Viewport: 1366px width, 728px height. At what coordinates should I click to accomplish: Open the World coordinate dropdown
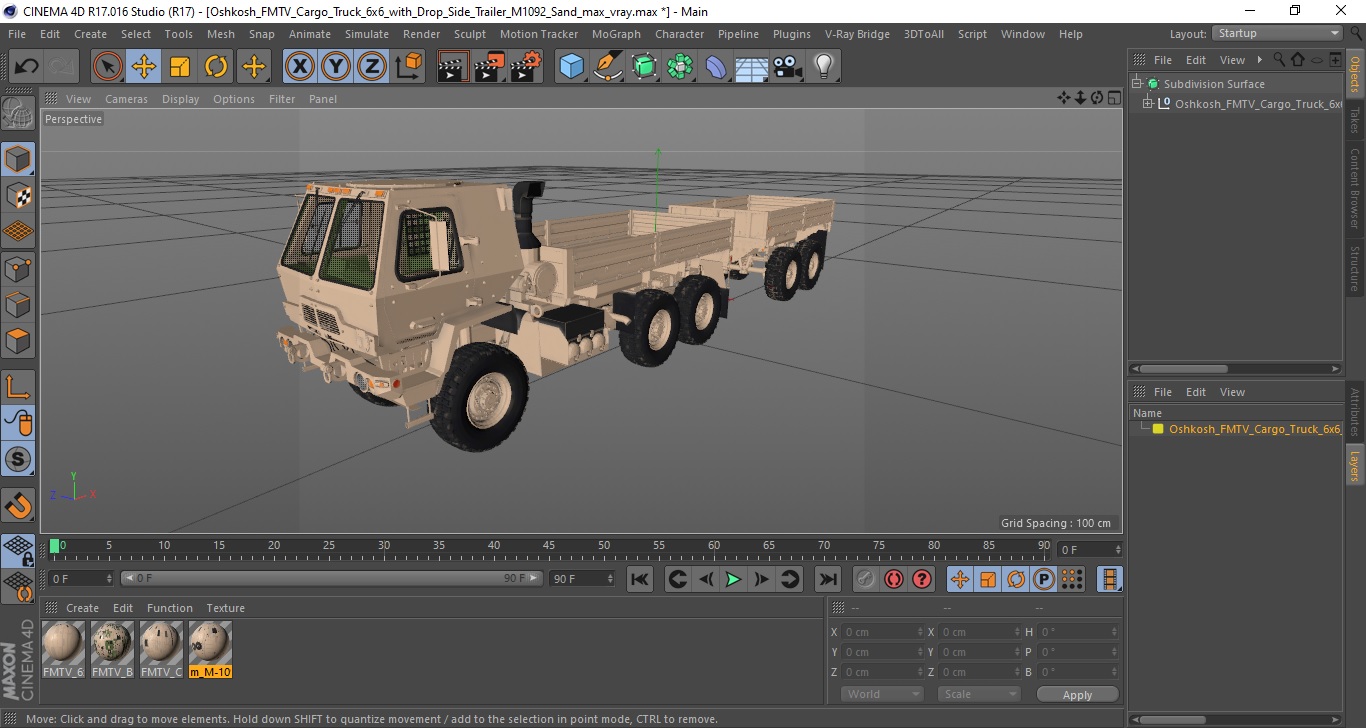point(881,694)
